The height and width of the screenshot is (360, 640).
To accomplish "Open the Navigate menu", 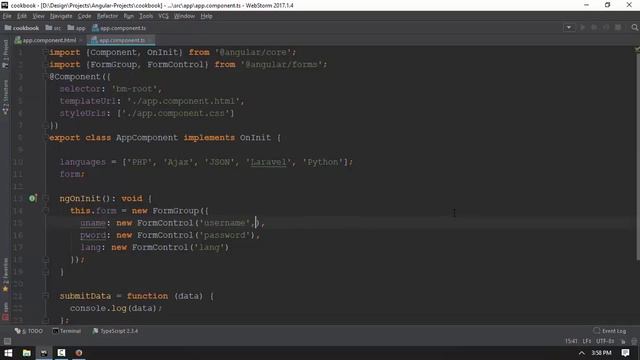I will point(61,16).
